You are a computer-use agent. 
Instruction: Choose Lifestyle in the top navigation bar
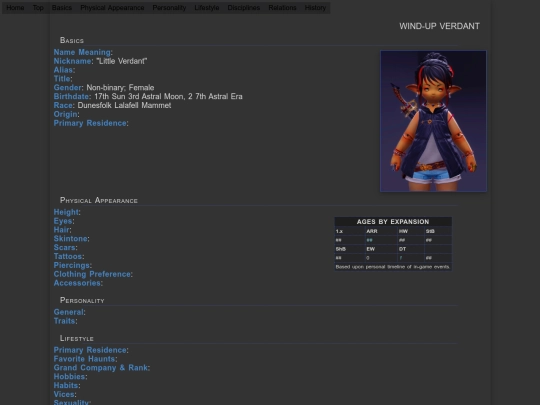coord(207,8)
